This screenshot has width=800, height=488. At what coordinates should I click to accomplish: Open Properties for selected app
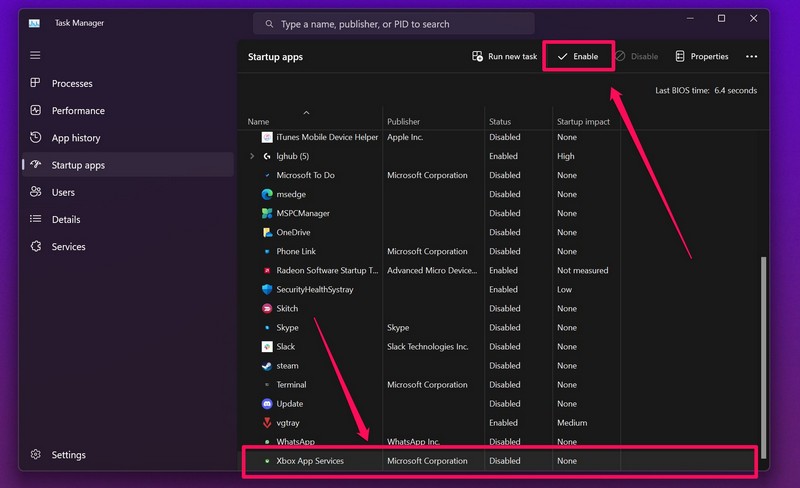tap(702, 57)
